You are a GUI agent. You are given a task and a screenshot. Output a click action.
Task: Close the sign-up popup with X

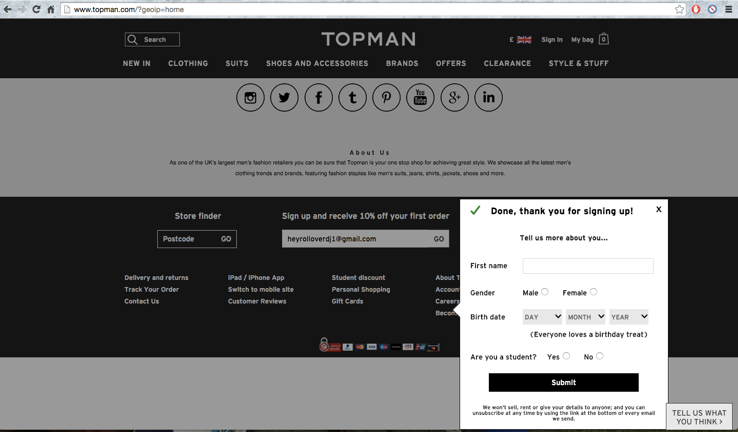pyautogui.click(x=658, y=209)
